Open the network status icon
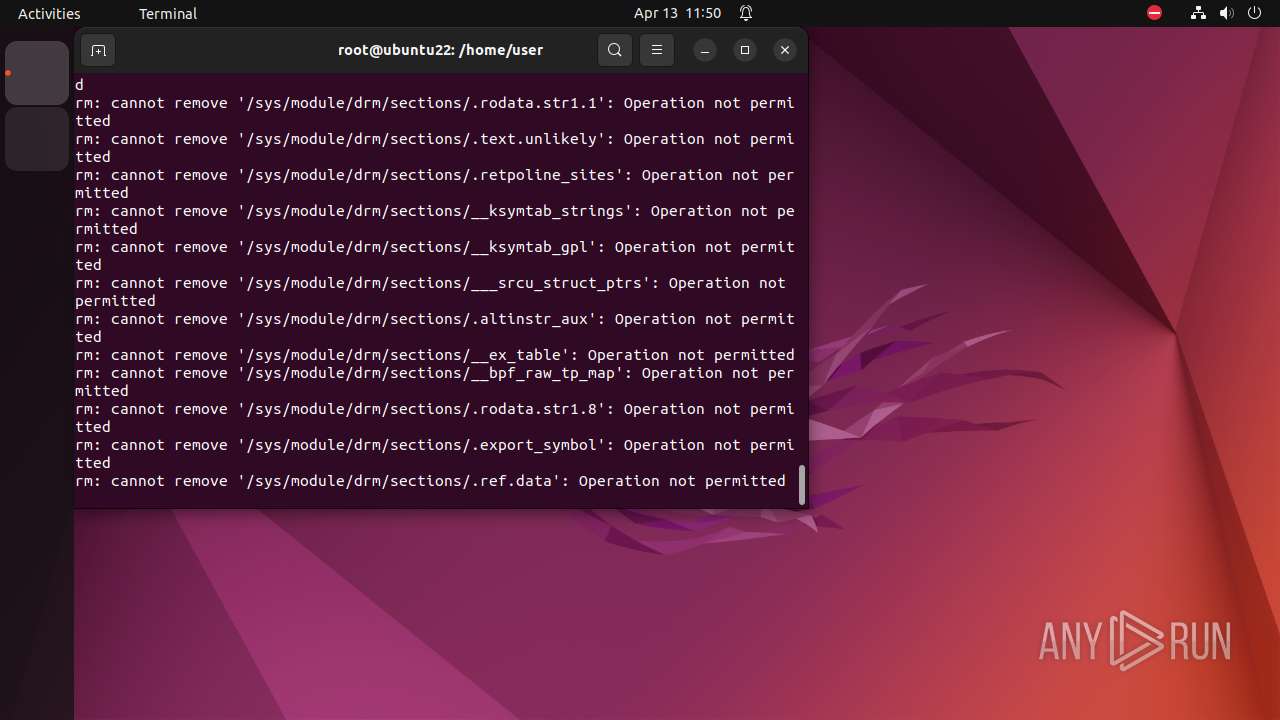 tap(1198, 13)
